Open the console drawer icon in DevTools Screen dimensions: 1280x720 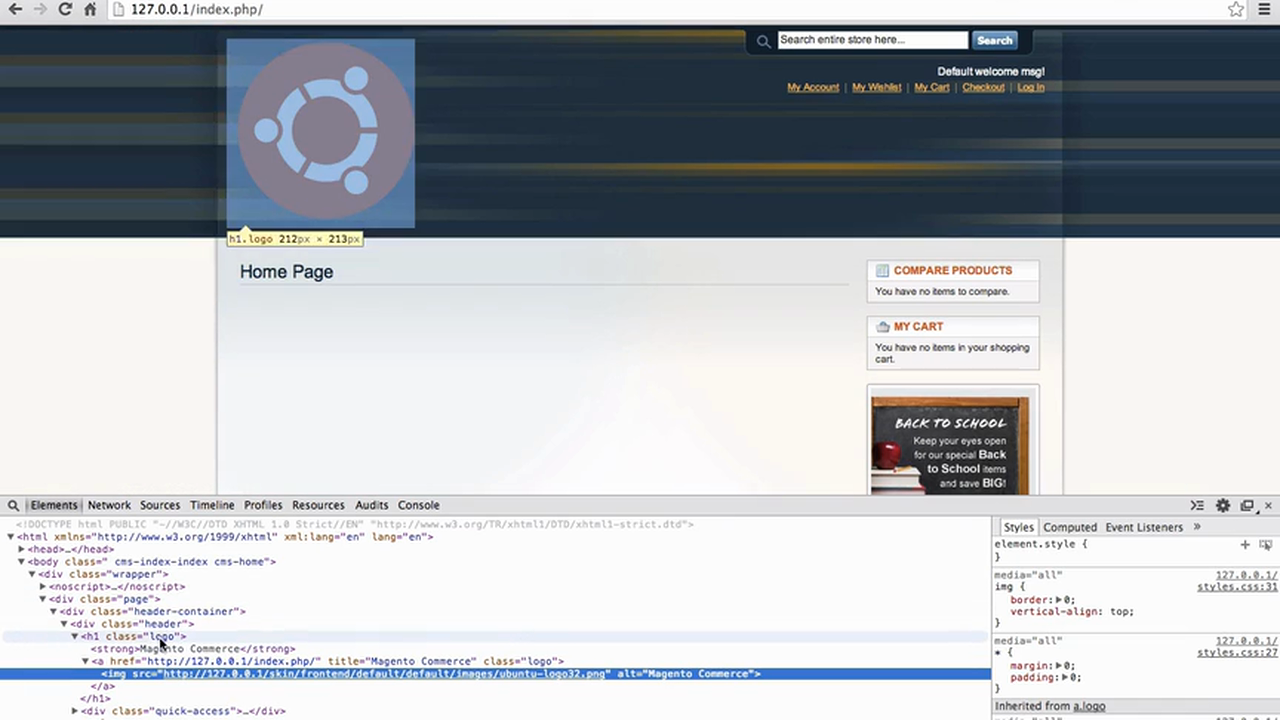[1197, 505]
